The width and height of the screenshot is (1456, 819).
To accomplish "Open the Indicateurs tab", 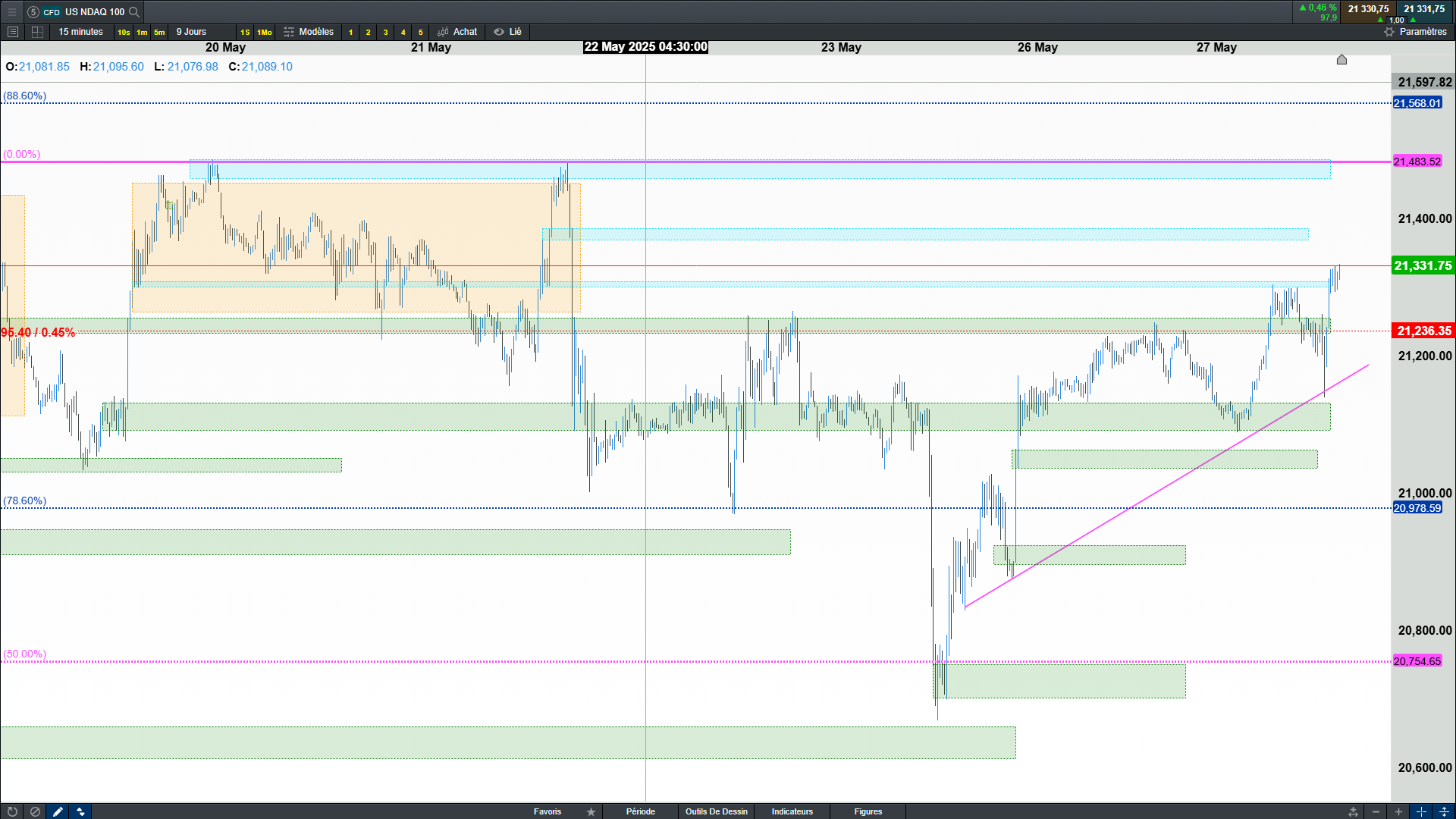I will click(x=792, y=811).
